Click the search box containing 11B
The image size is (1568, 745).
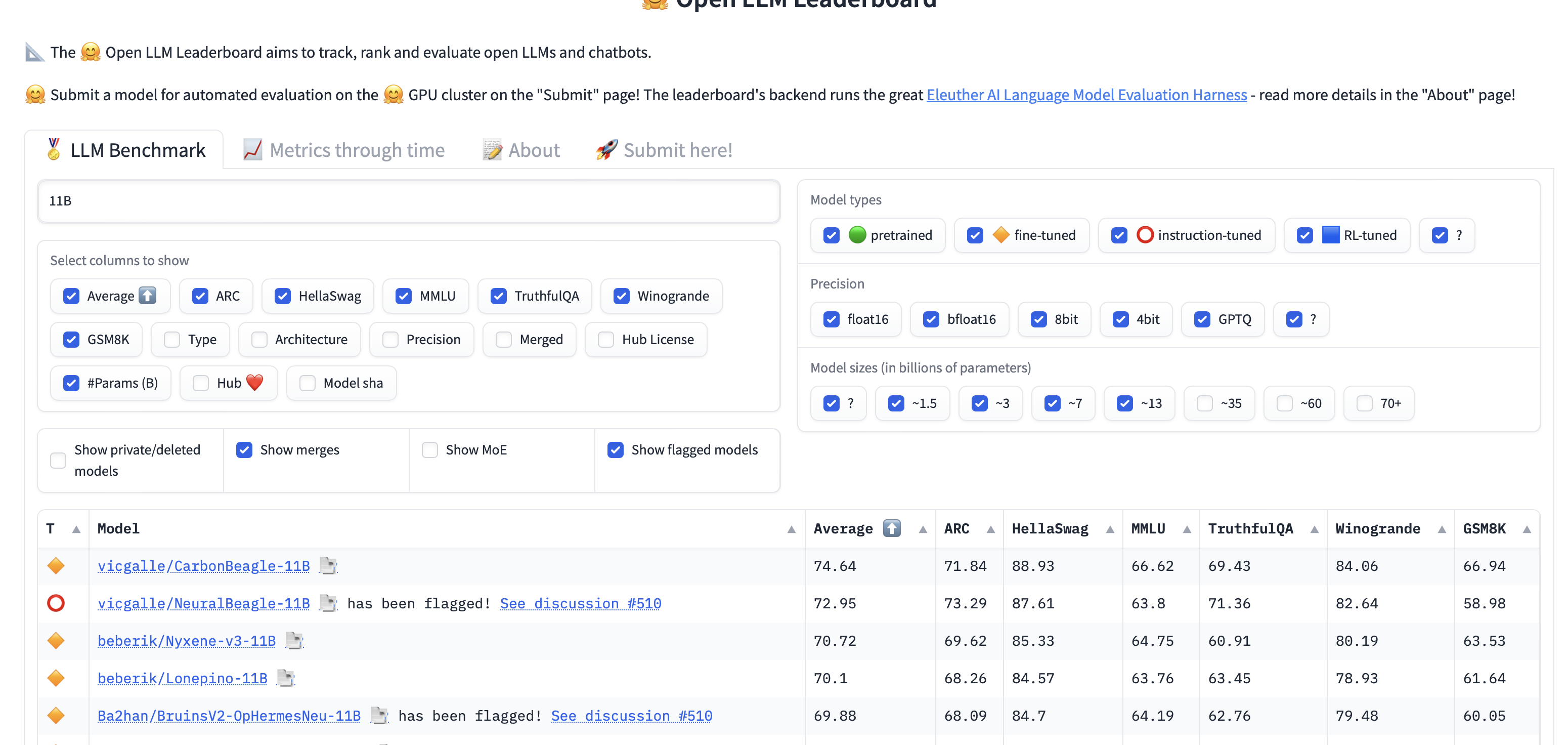click(x=408, y=201)
